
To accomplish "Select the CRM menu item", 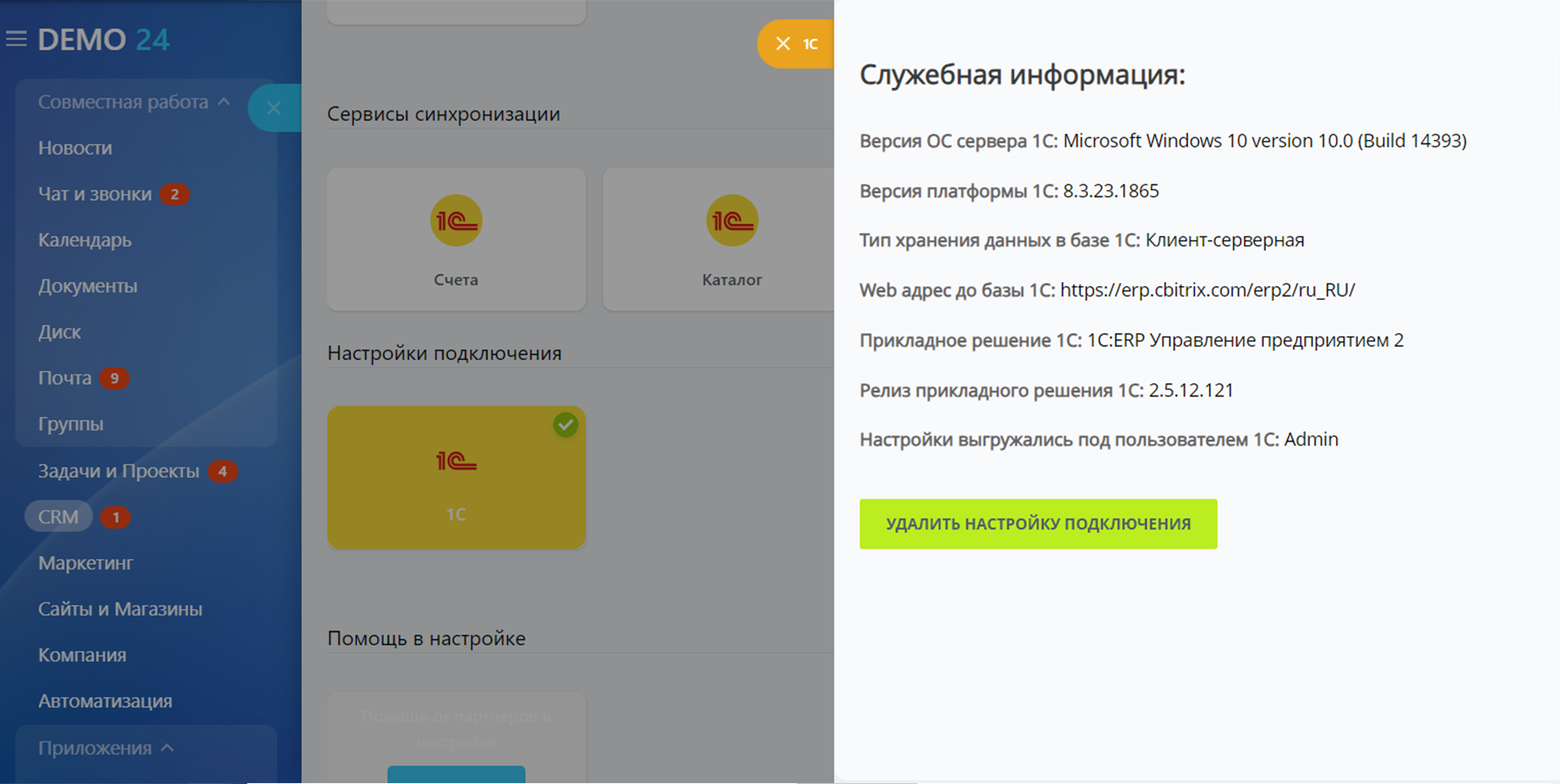I will 58,517.
